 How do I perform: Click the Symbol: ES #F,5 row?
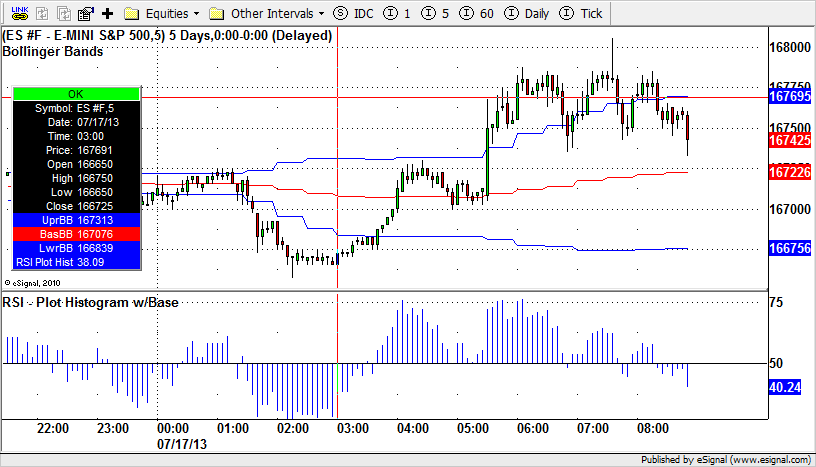point(76,108)
